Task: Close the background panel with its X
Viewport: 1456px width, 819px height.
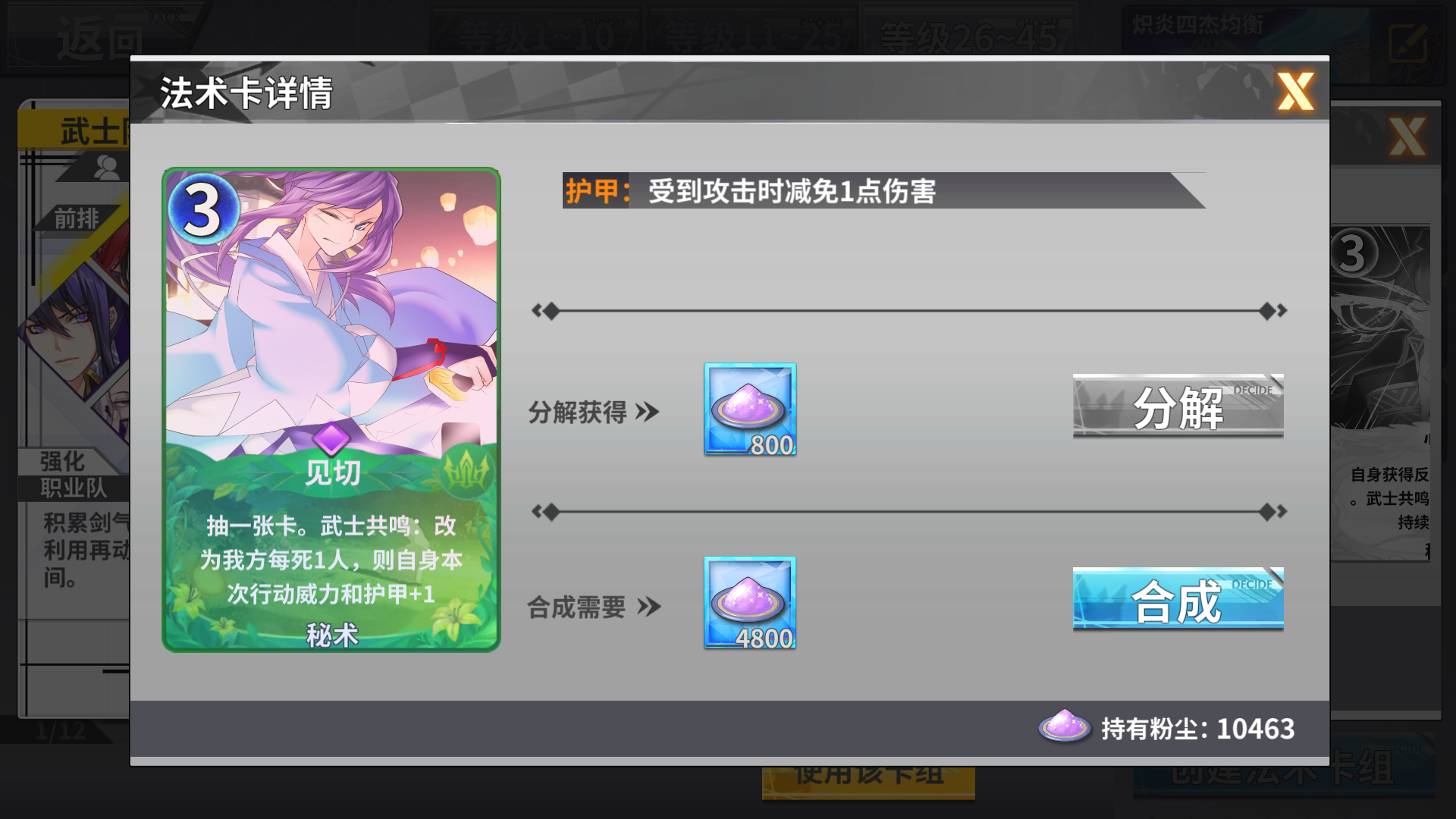Action: [1407, 136]
